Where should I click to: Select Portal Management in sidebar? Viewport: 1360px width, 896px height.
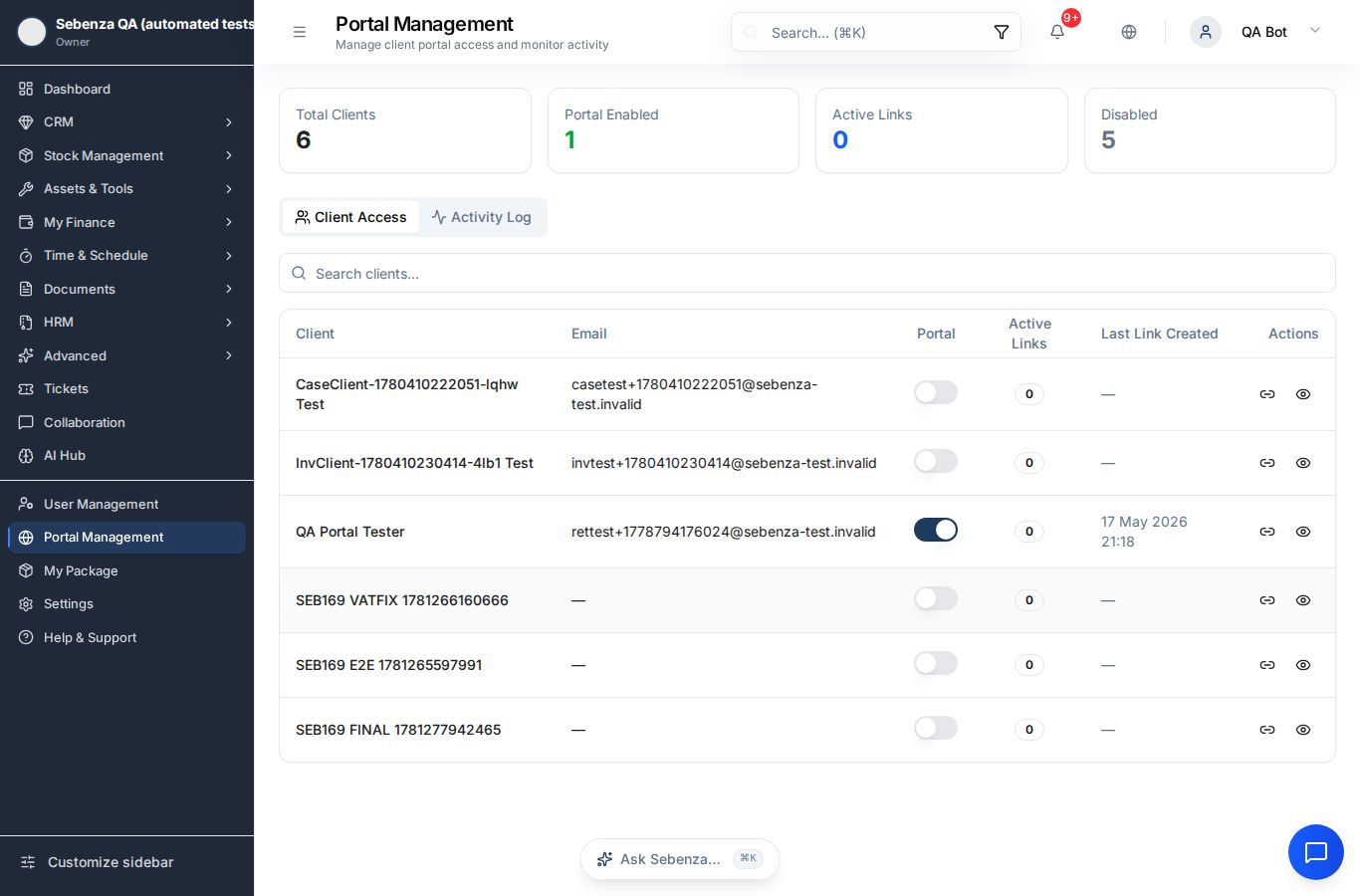[126, 537]
